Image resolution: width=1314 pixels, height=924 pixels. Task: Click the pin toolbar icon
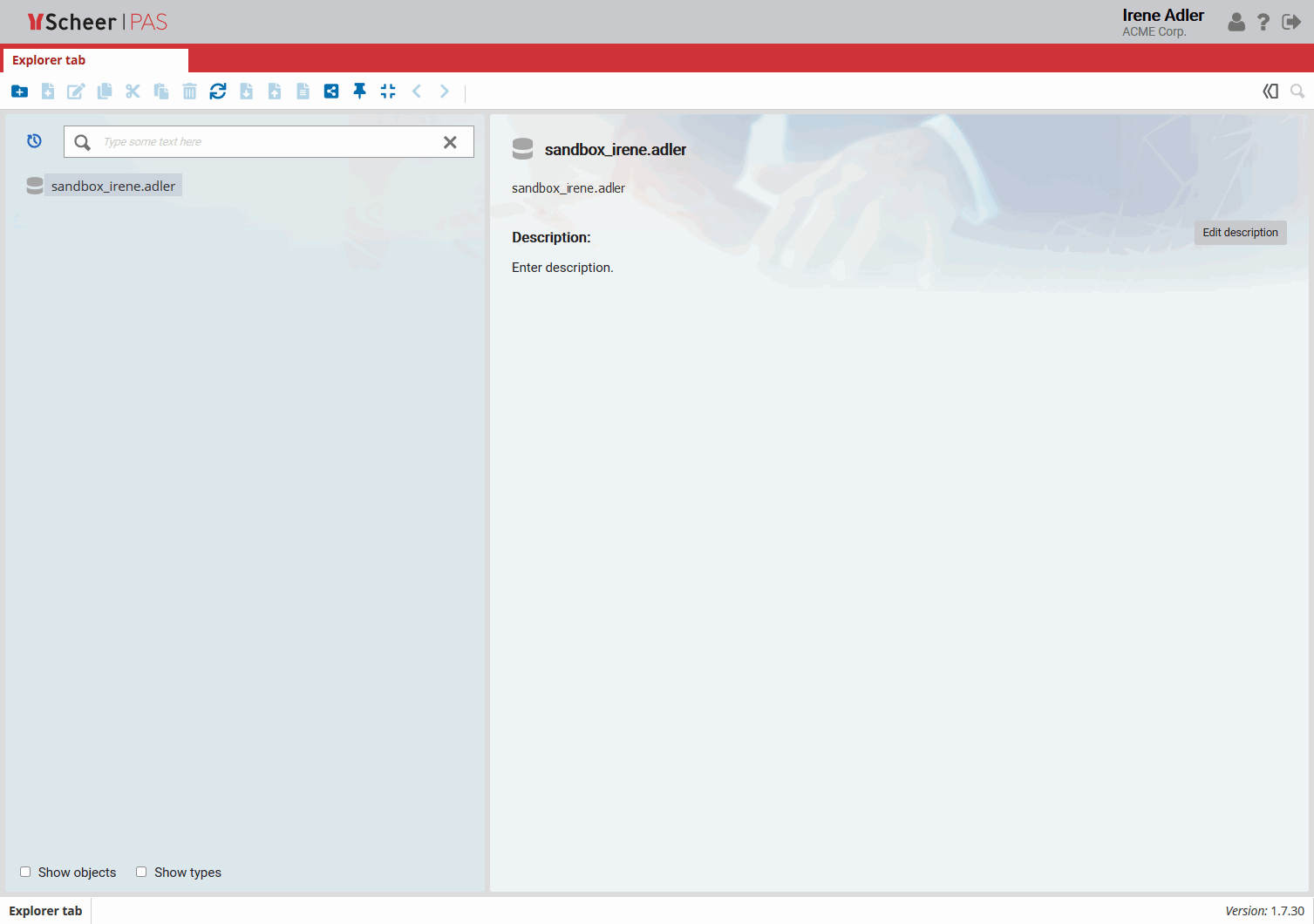click(359, 92)
